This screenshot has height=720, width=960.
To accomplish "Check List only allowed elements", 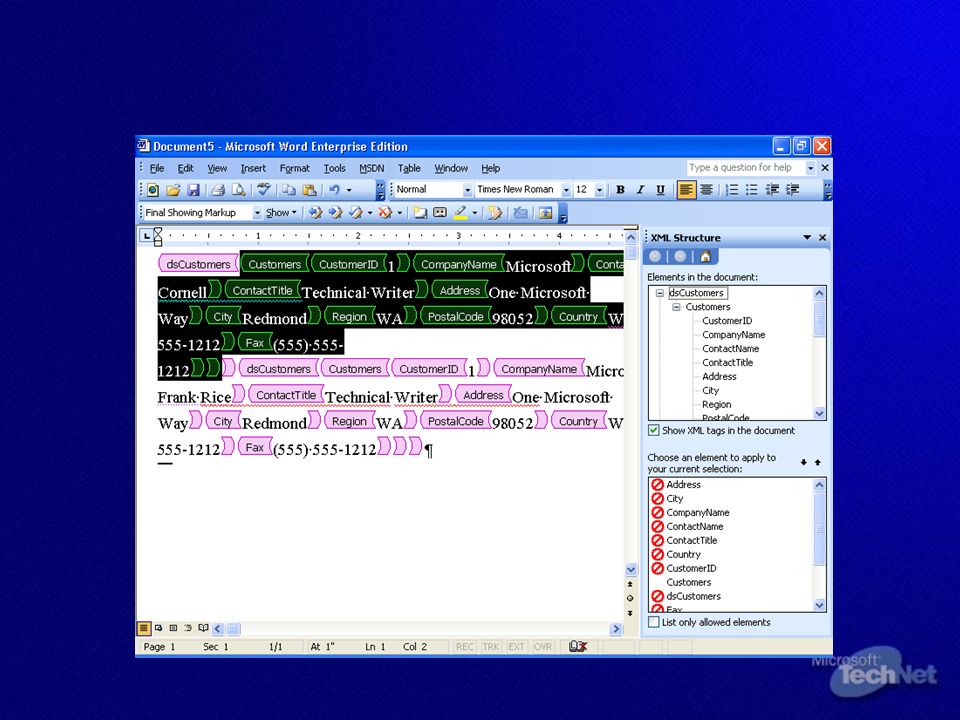I will click(x=654, y=622).
